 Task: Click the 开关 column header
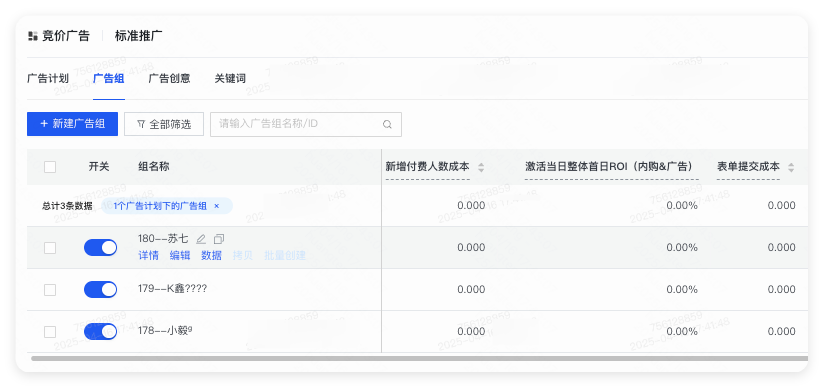tap(99, 166)
